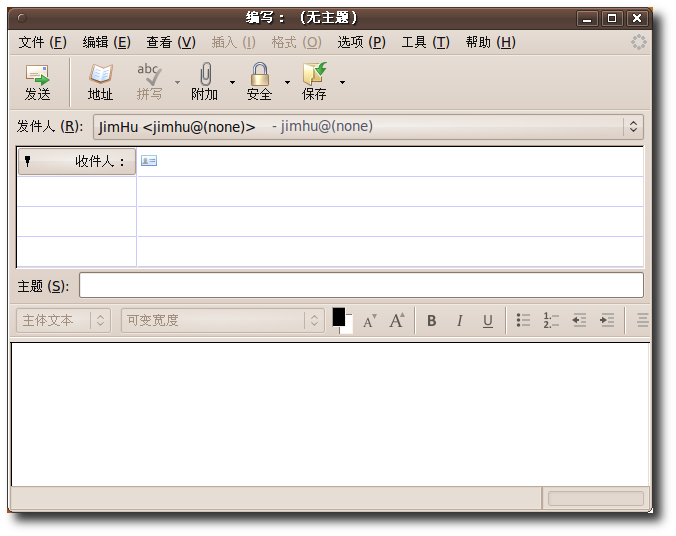Click the contact card icon in recipient row
This screenshot has height=536, width=676.
point(149,161)
